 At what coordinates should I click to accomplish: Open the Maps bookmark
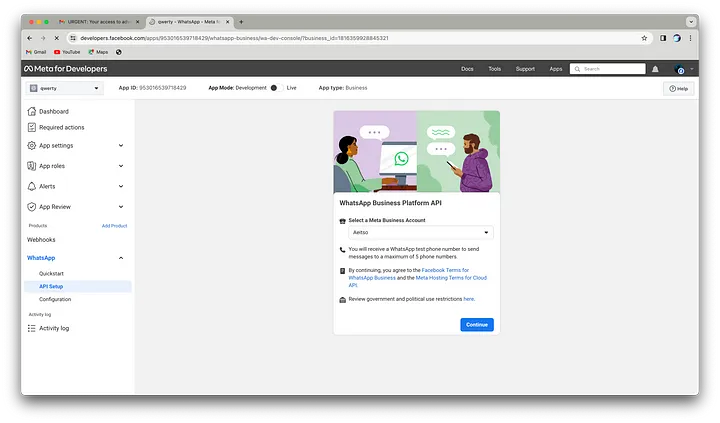coord(98,52)
